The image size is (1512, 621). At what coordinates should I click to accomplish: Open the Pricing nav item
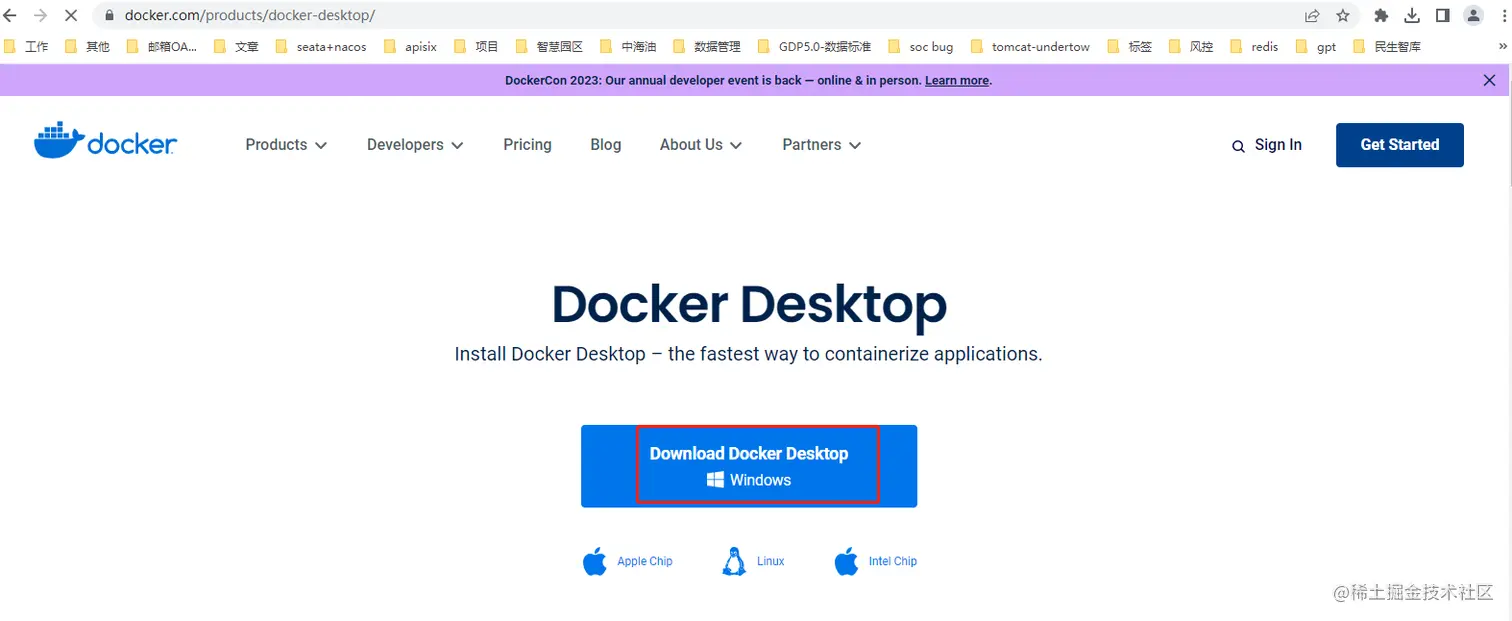coord(527,145)
